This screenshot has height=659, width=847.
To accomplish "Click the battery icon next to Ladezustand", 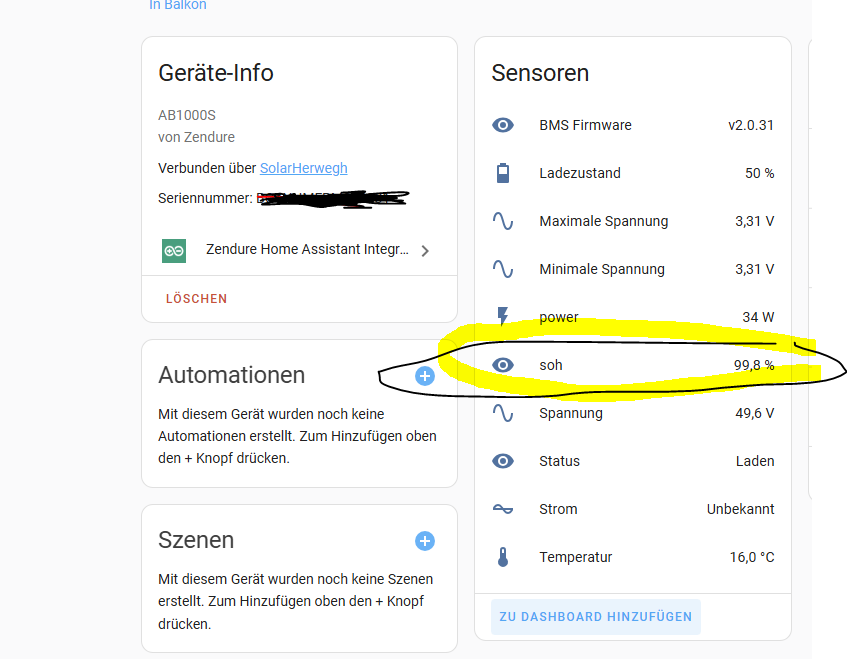I will (502, 173).
